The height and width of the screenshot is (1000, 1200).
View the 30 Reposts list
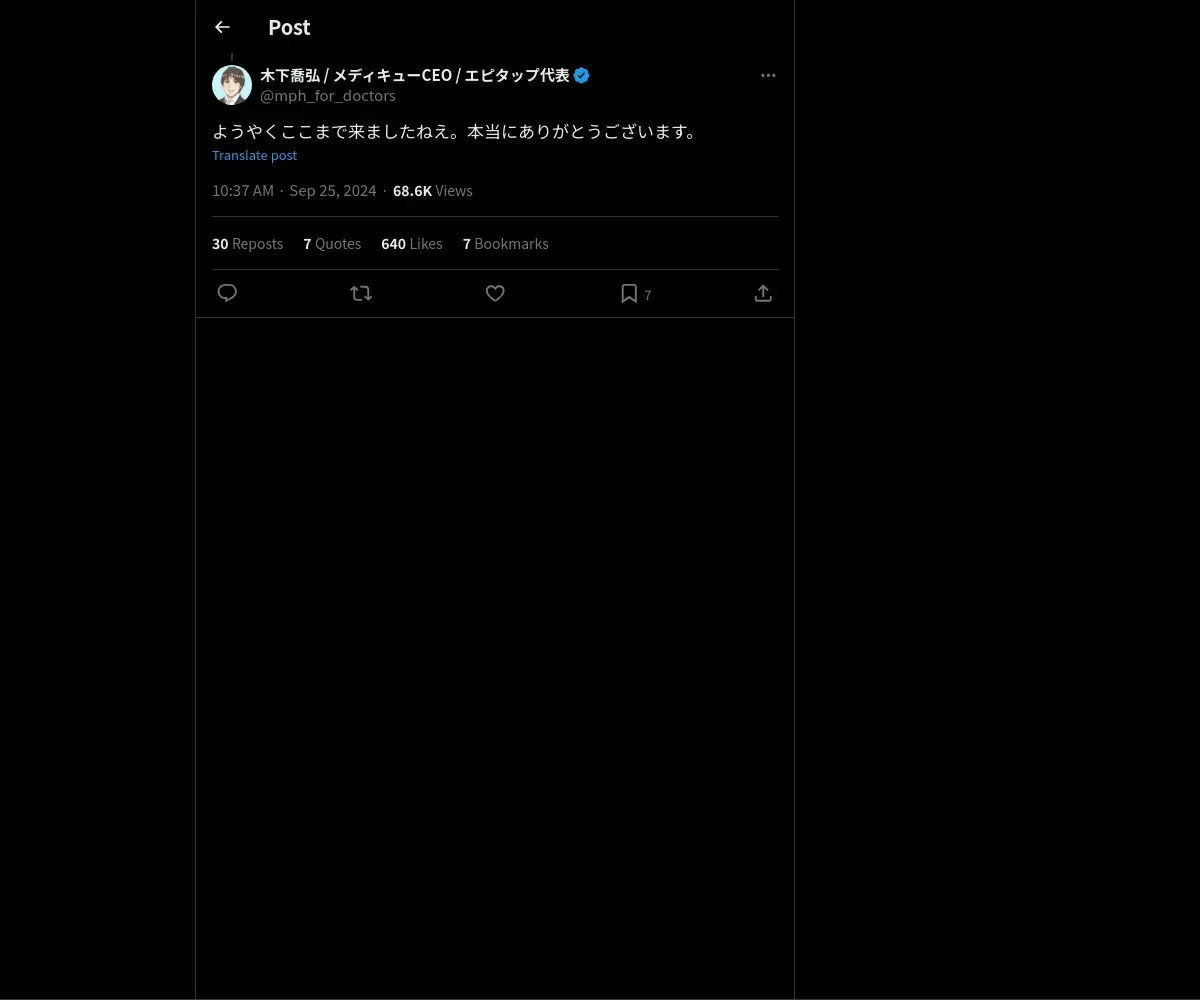point(247,243)
